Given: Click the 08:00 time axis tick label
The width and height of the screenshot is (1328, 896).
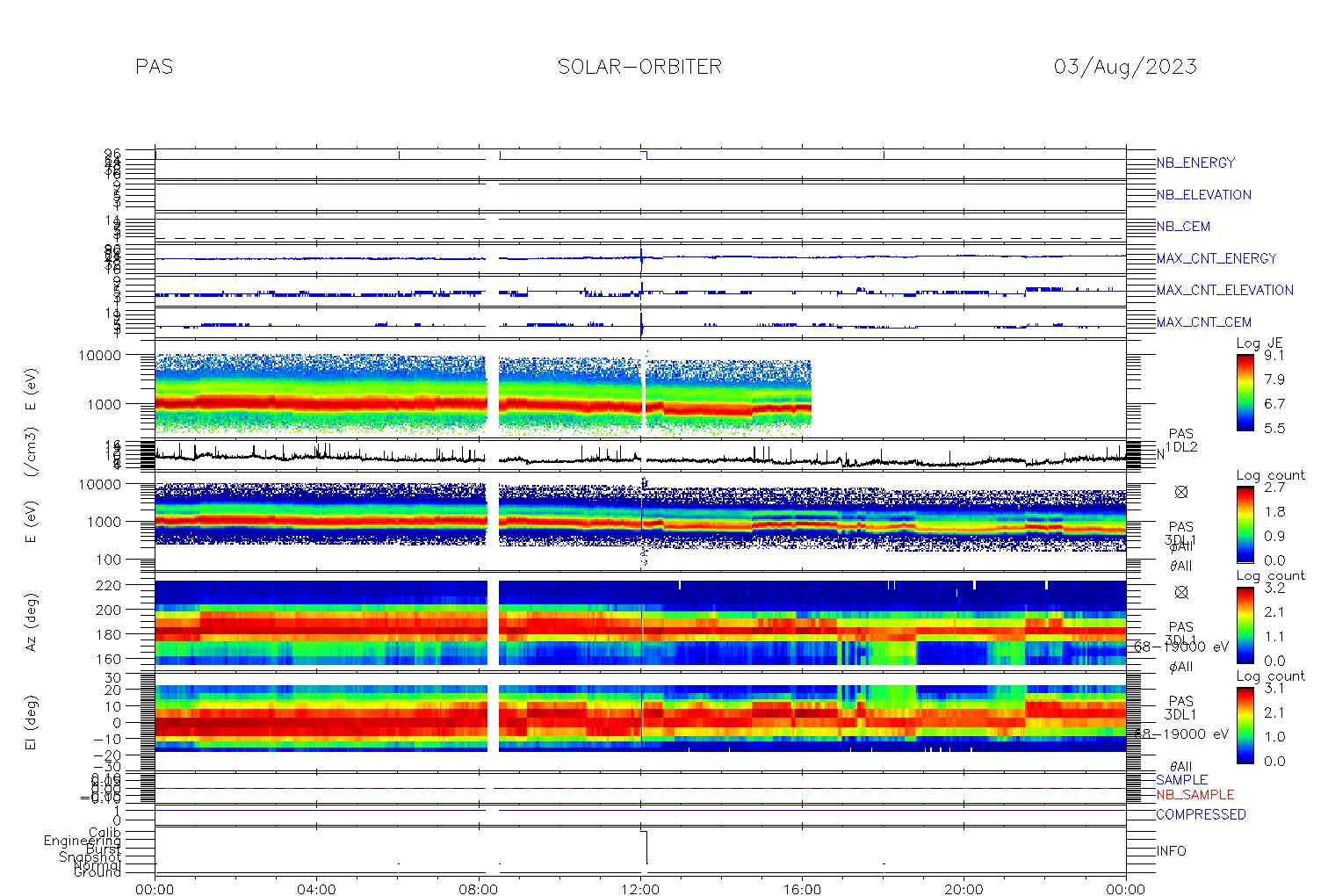Looking at the screenshot, I should coord(479,889).
